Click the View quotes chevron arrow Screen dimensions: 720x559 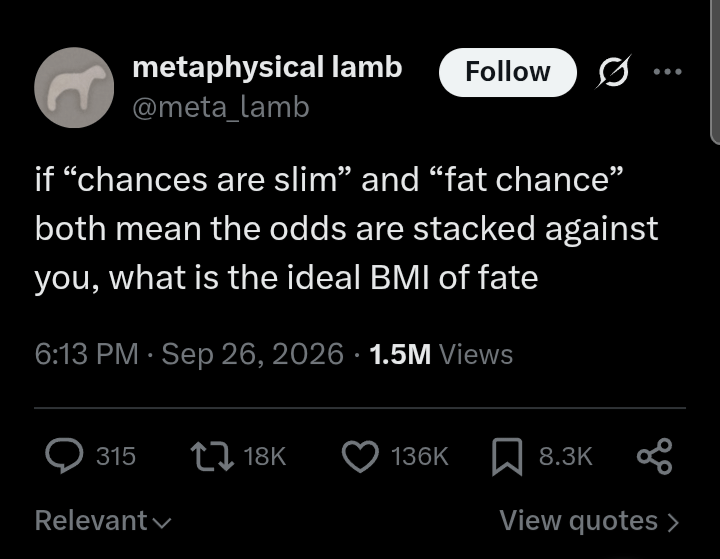tap(673, 522)
